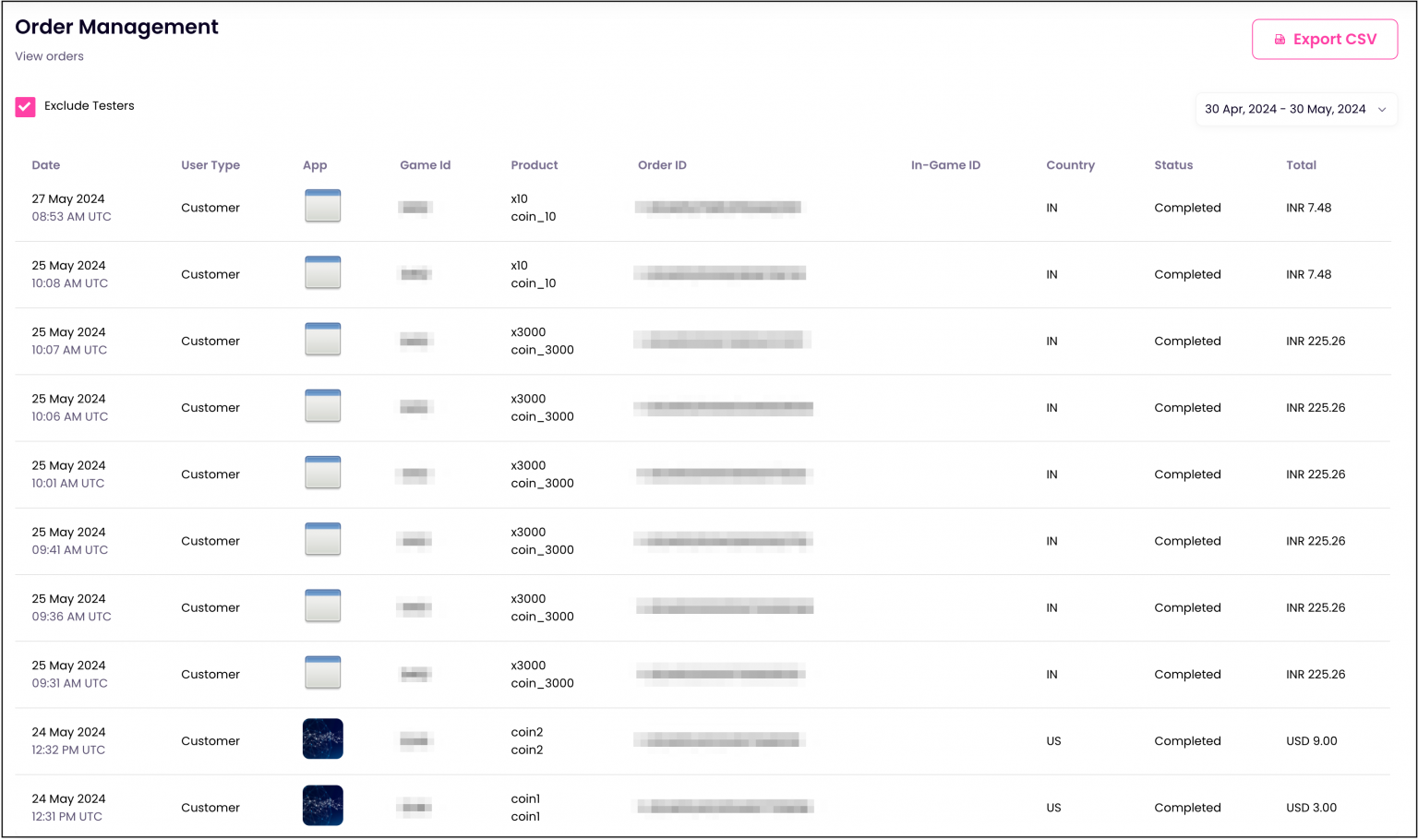Click the INR 7.48 total on the top order
This screenshot has width=1418, height=840.
tap(1309, 208)
